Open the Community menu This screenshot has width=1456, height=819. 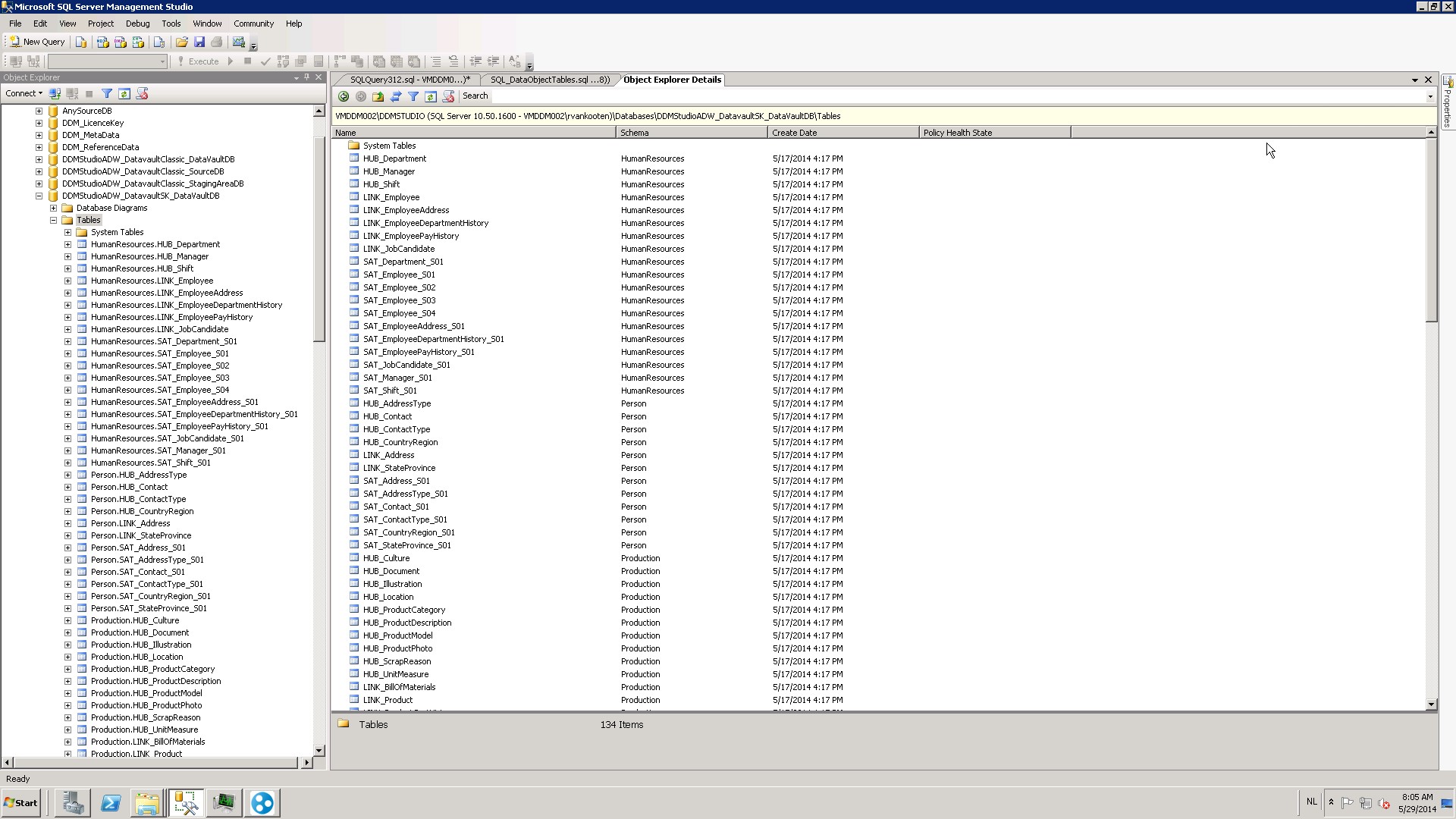pos(253,24)
